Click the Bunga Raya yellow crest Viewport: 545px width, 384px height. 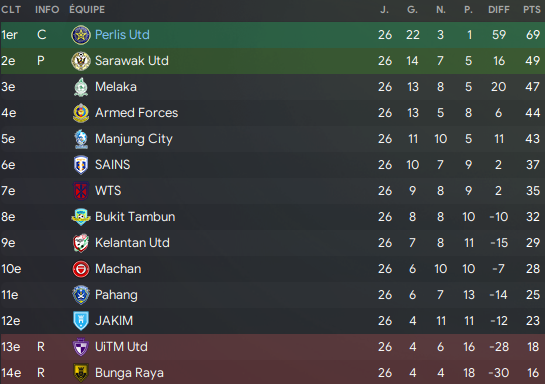pyautogui.click(x=81, y=373)
